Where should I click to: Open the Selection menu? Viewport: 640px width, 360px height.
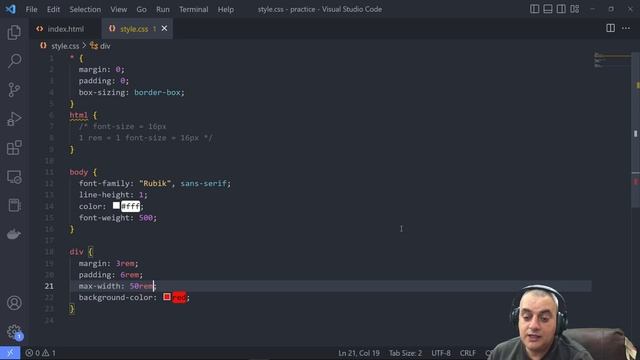(85, 9)
